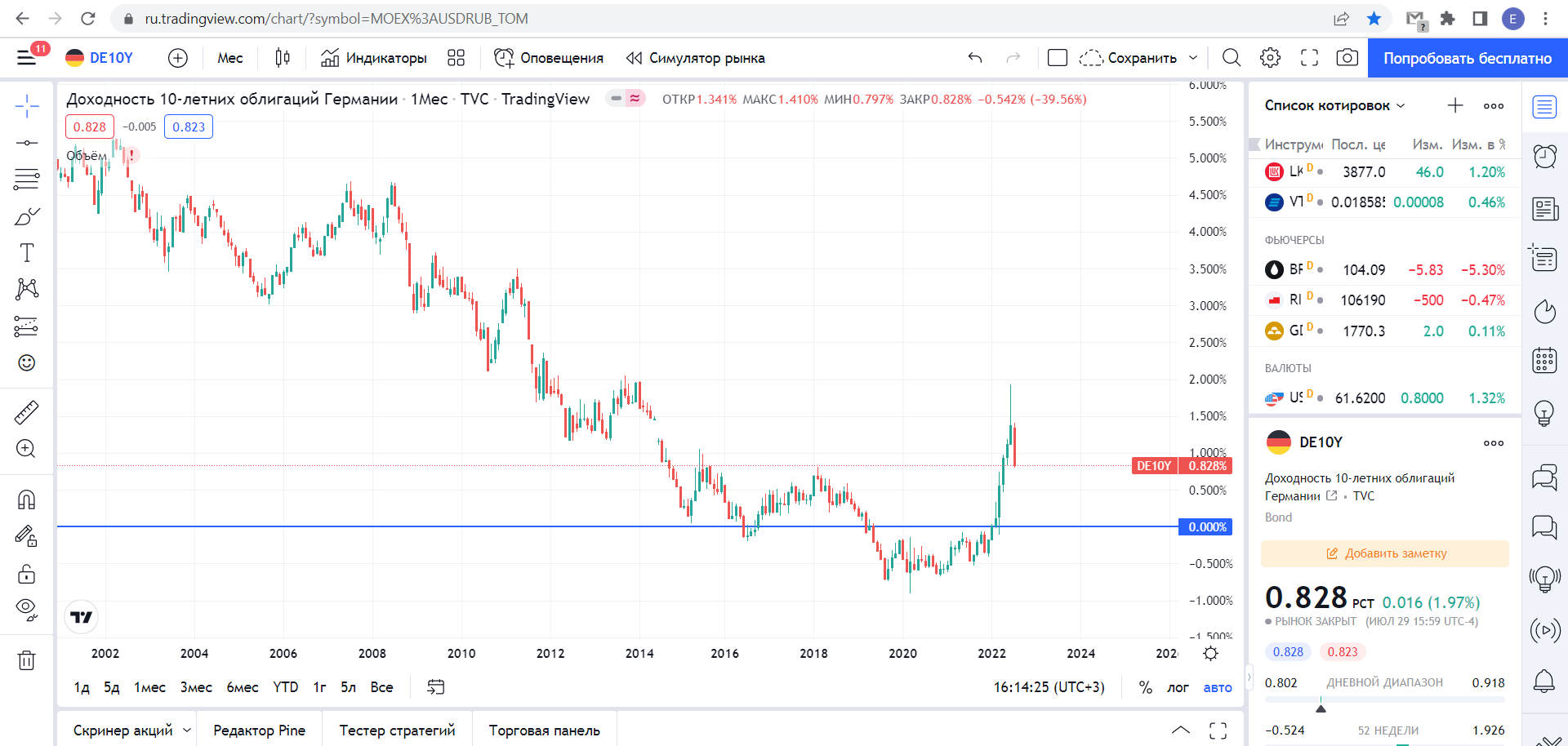Open Скринер акций panel
1568x746 pixels.
coord(123,730)
